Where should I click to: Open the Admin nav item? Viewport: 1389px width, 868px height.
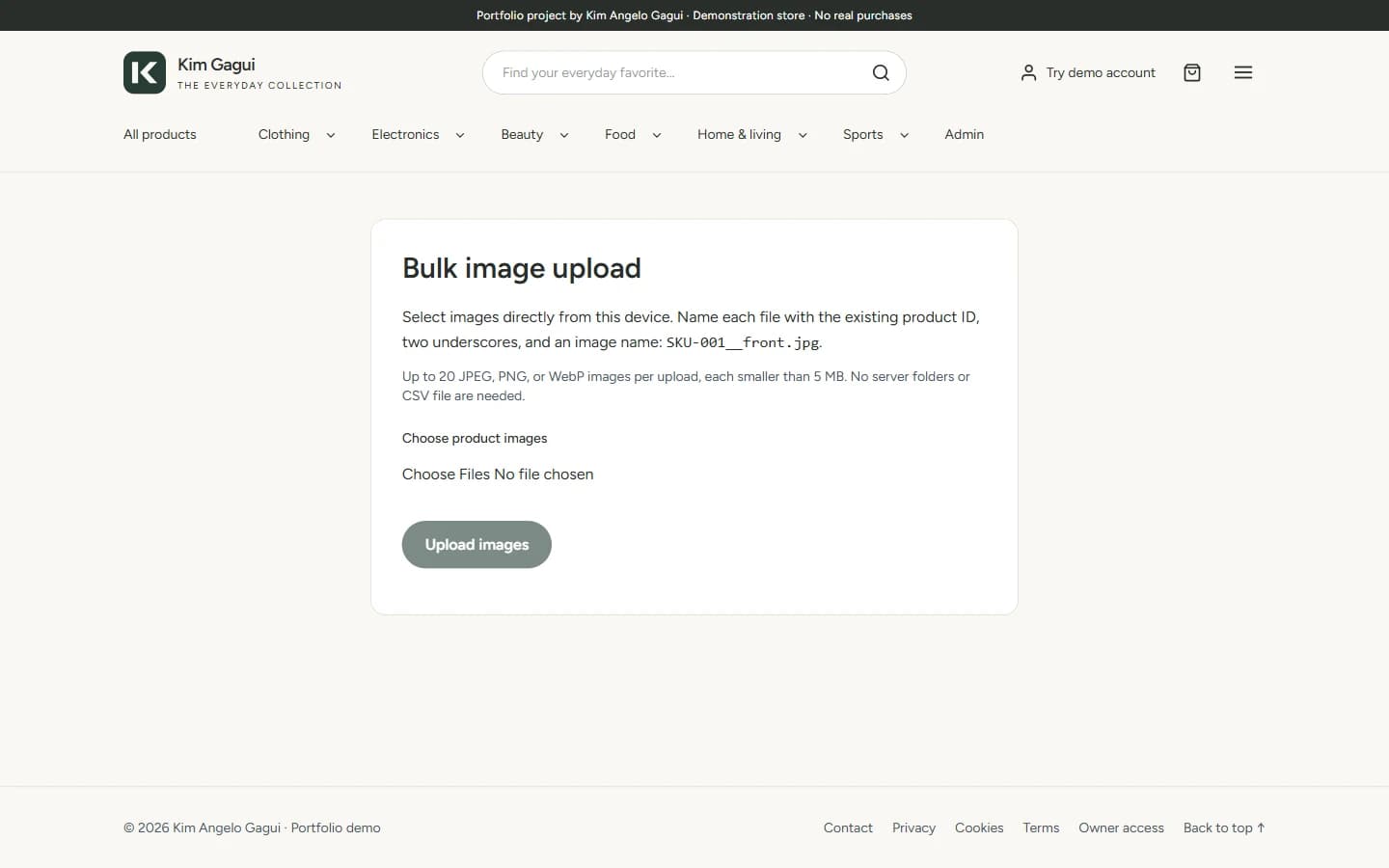(x=965, y=134)
